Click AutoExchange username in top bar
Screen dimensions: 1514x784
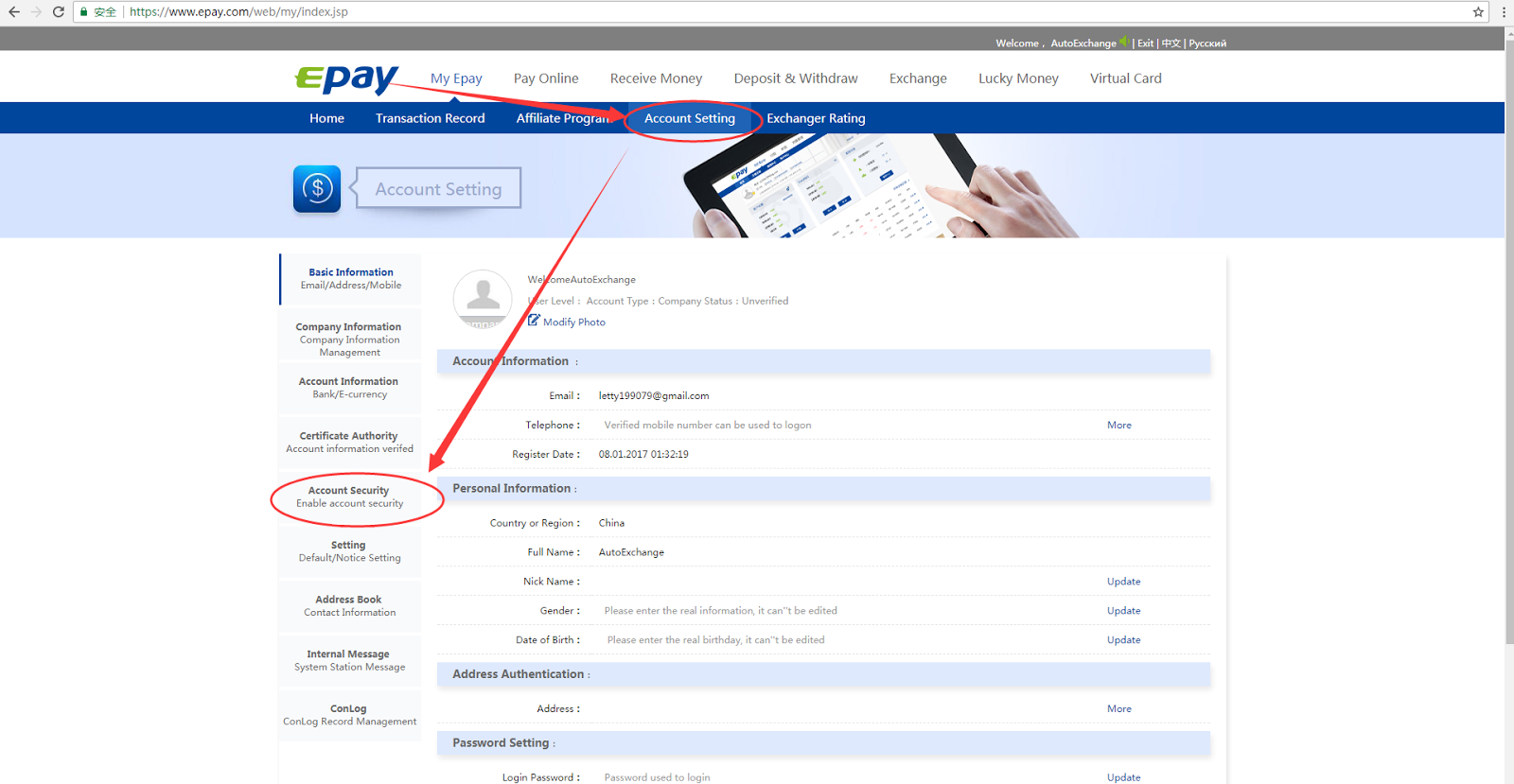1083,44
